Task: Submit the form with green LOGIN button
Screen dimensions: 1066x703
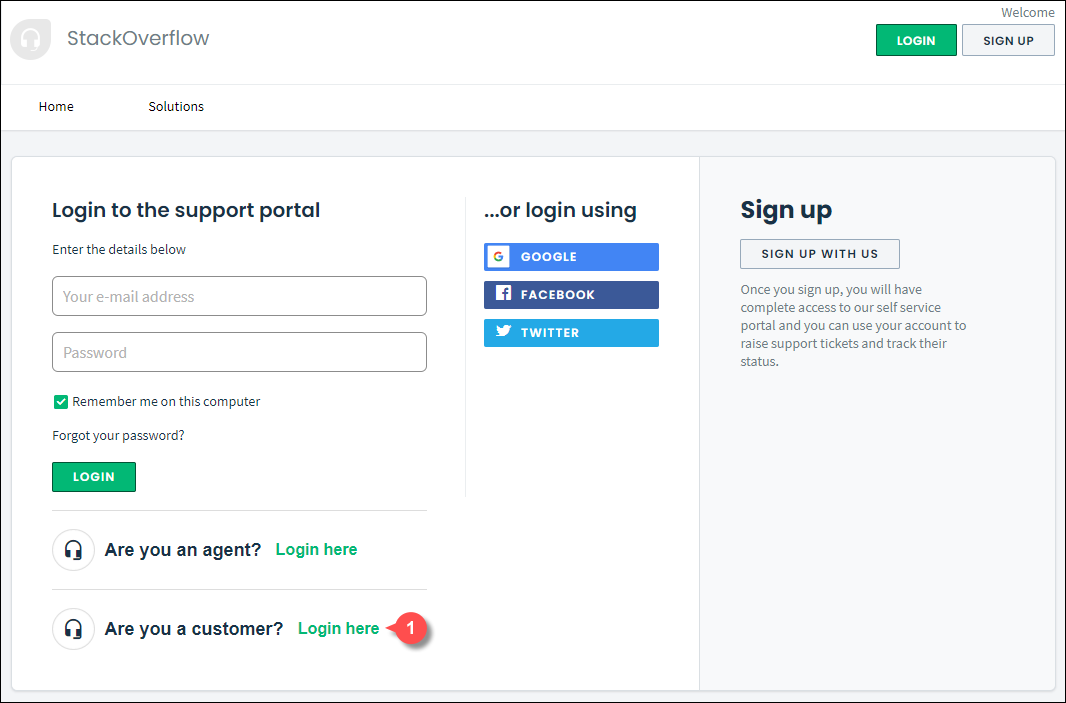Action: pos(94,477)
